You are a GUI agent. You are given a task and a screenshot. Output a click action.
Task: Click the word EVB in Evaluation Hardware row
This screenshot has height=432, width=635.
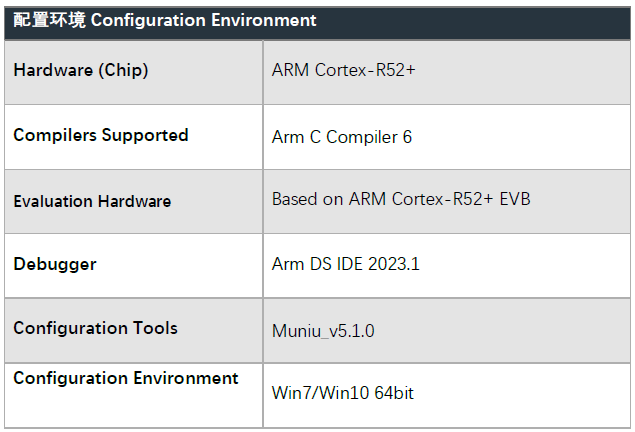[515, 199]
